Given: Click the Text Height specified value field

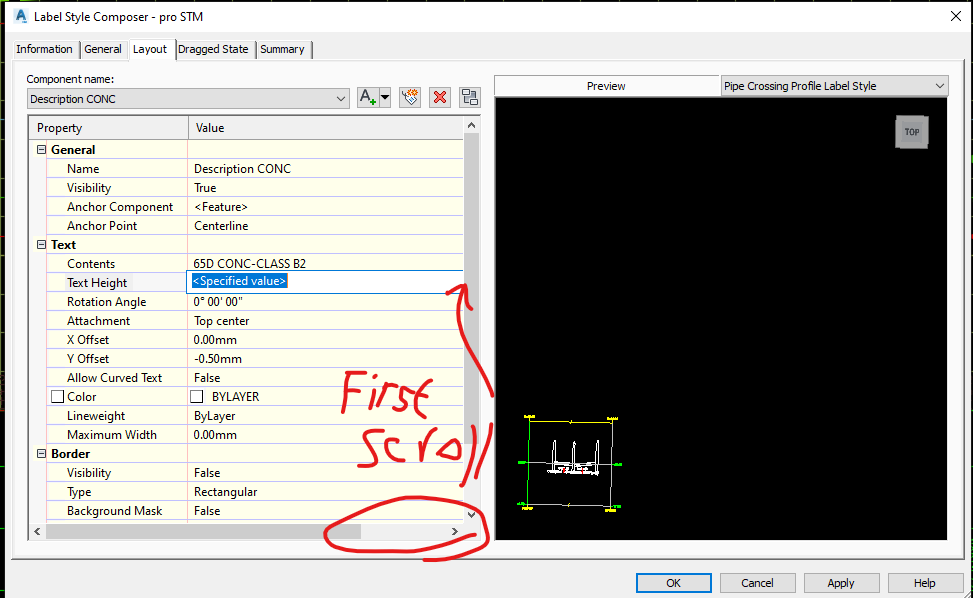Looking at the screenshot, I should [238, 281].
